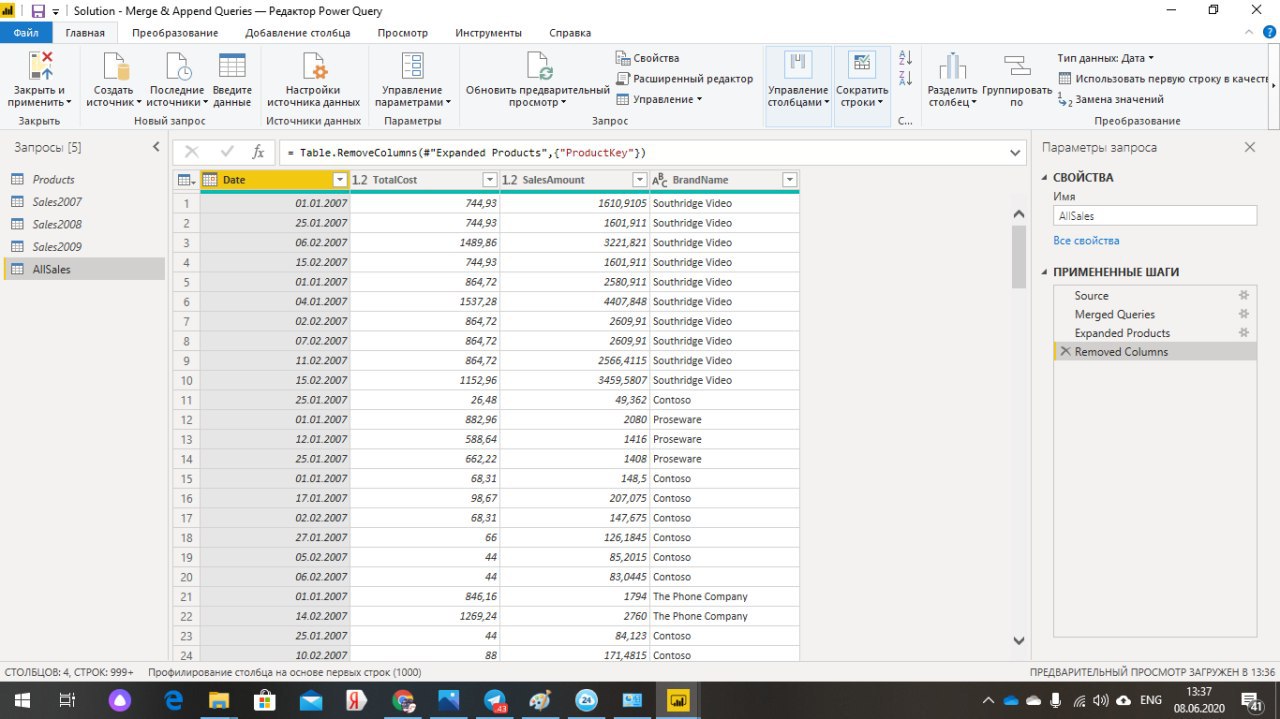Open the Date column filter dropdown
This screenshot has height=719, width=1280.
click(x=340, y=180)
